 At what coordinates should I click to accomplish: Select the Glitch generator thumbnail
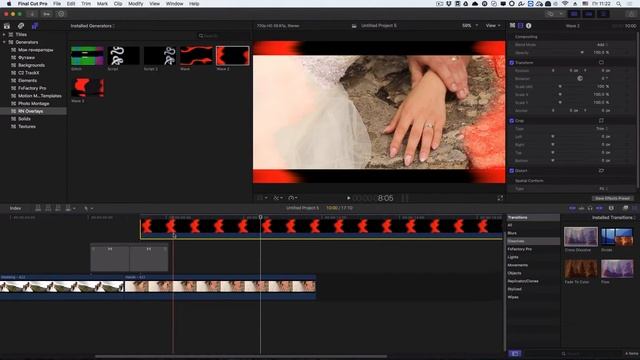pyautogui.click(x=87, y=56)
